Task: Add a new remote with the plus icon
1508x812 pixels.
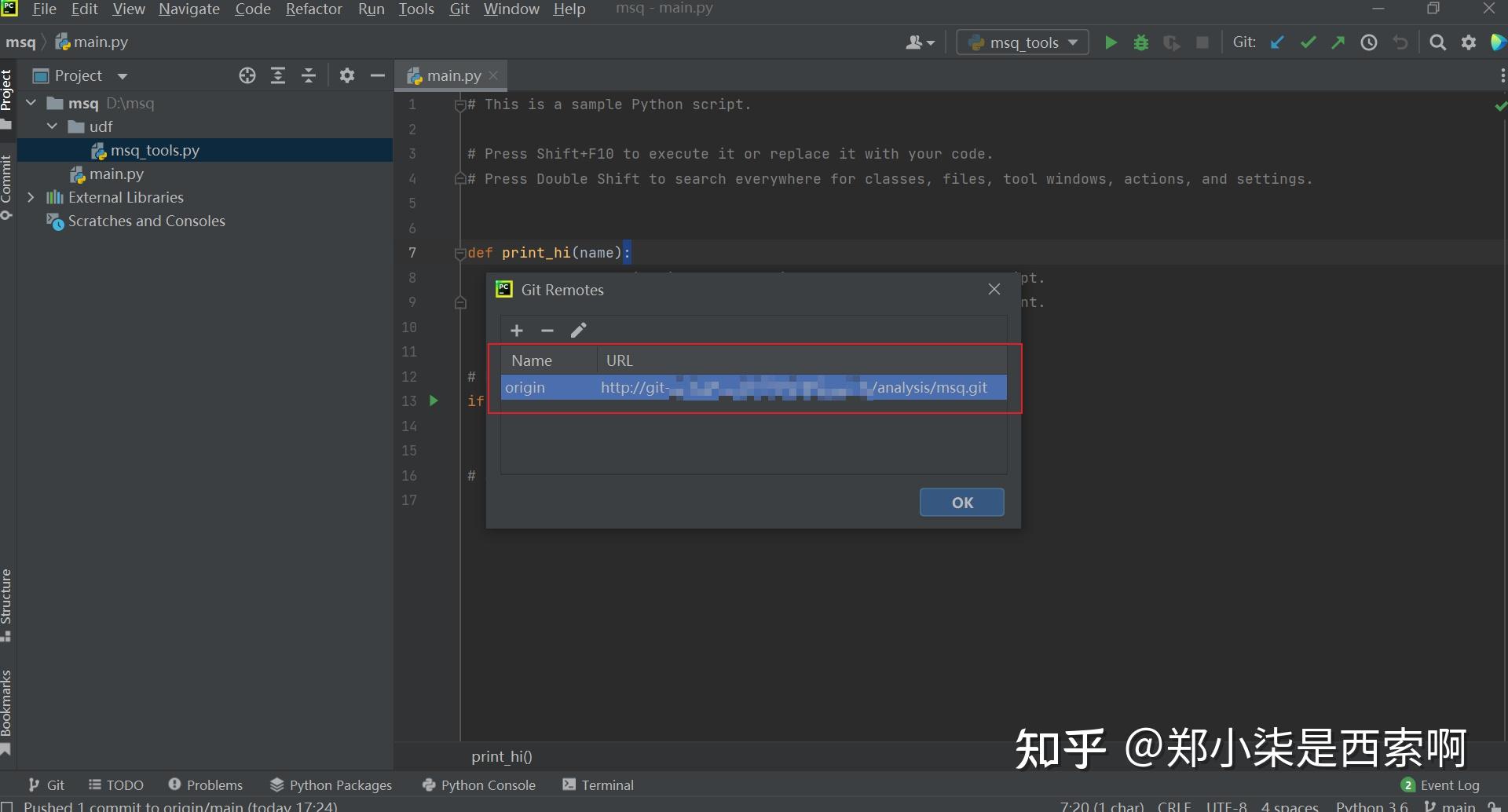Action: [517, 330]
